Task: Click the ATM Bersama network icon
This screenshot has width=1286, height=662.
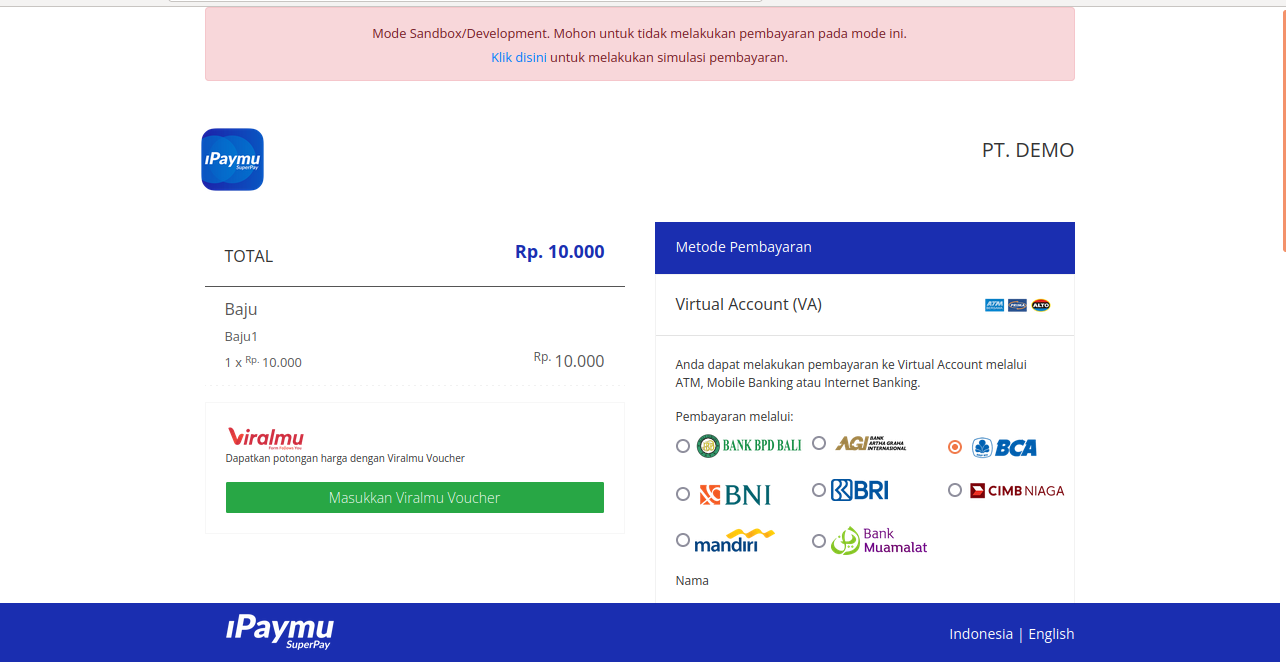Action: tap(994, 305)
